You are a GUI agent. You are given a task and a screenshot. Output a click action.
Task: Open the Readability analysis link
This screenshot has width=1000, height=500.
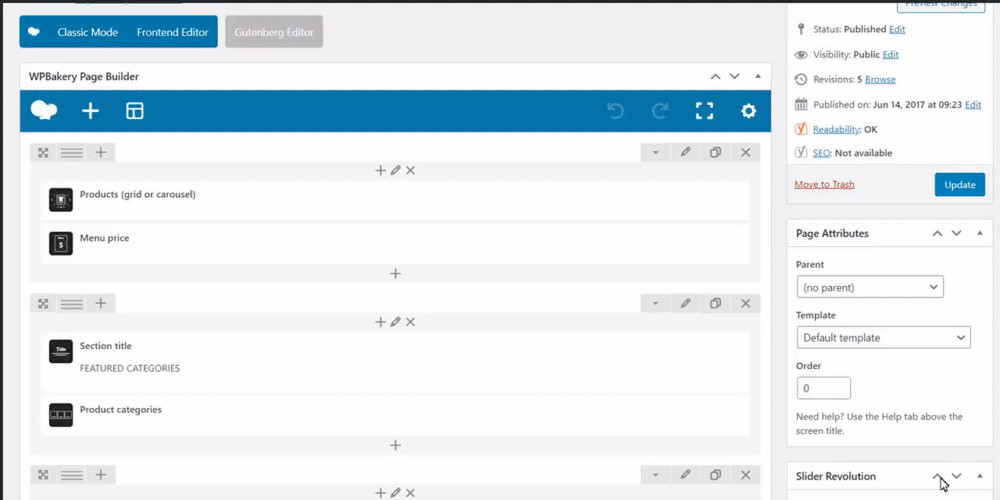click(x=835, y=129)
